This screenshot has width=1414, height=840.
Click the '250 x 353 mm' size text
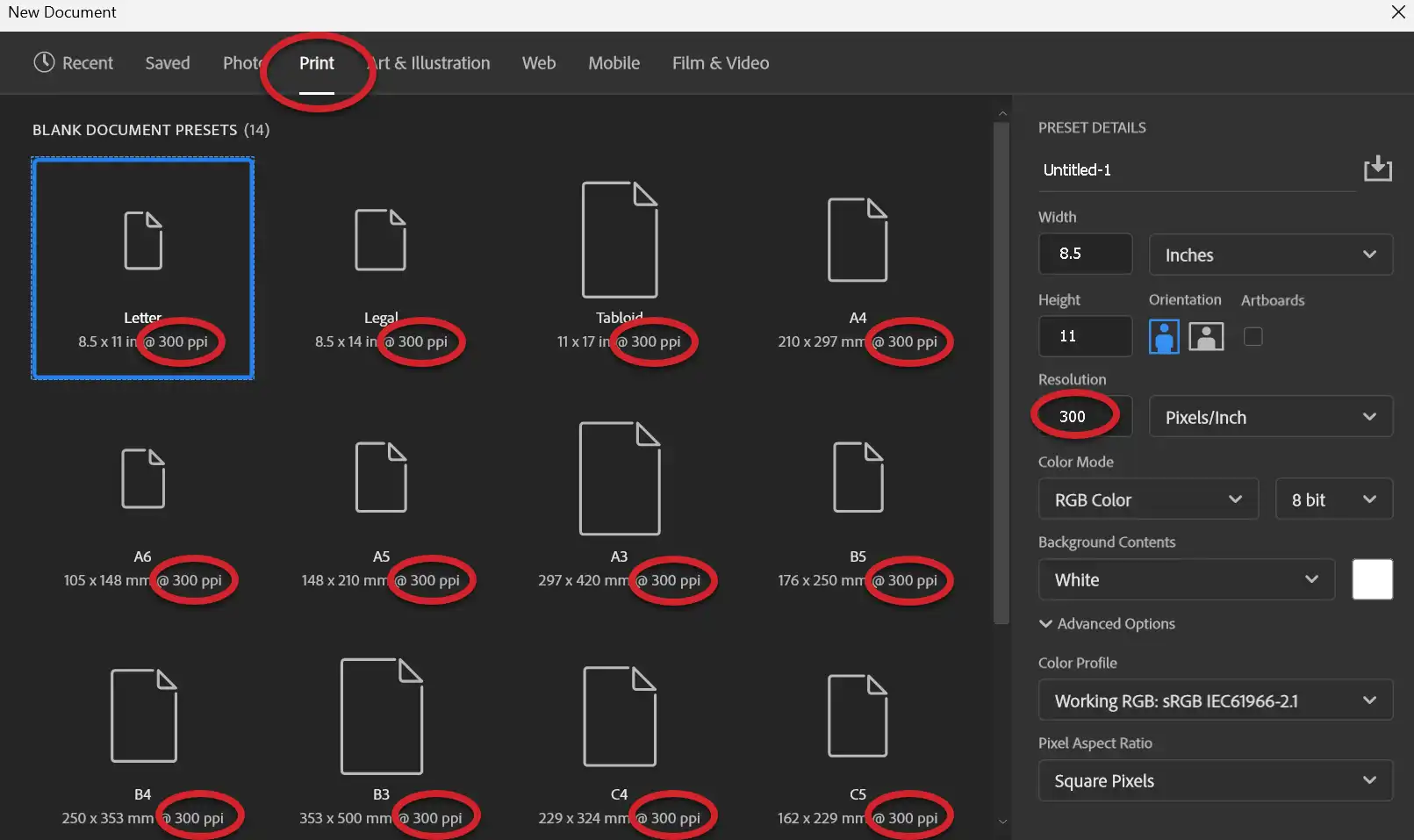click(x=107, y=818)
